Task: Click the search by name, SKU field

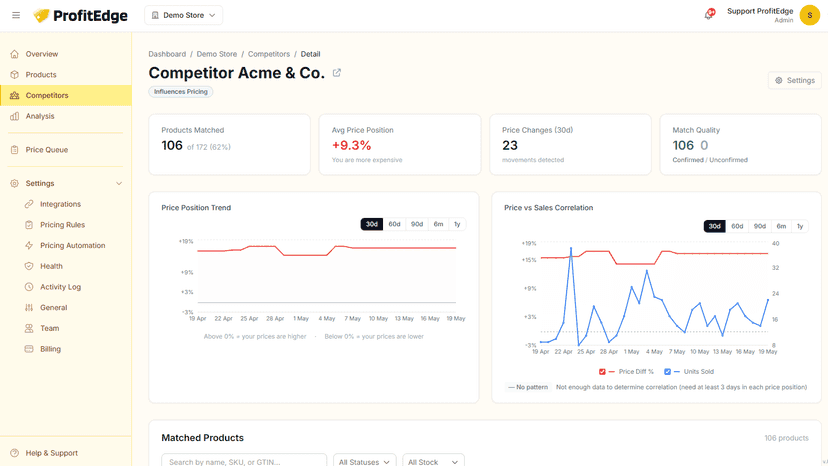Action: point(244,461)
